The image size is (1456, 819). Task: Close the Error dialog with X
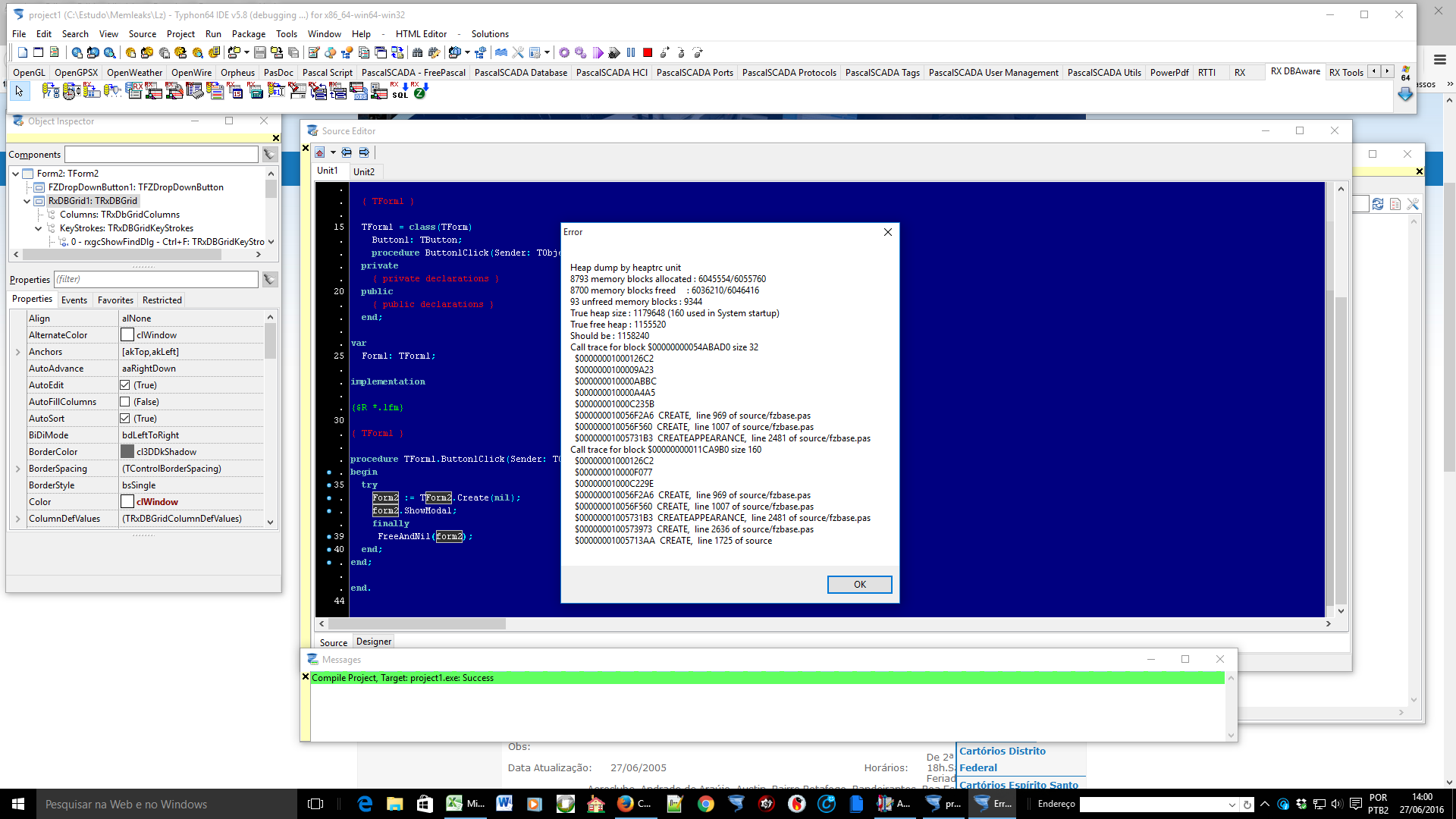click(x=888, y=232)
